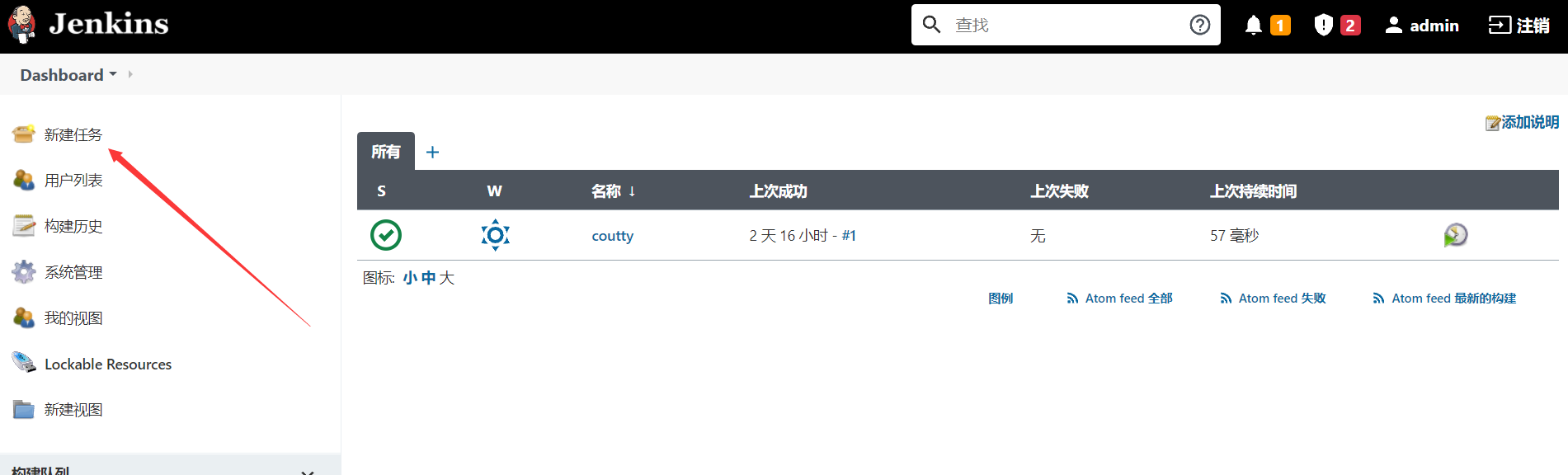Select the 所有 view tab
Viewport: 1568px width, 475px height.
coord(386,152)
